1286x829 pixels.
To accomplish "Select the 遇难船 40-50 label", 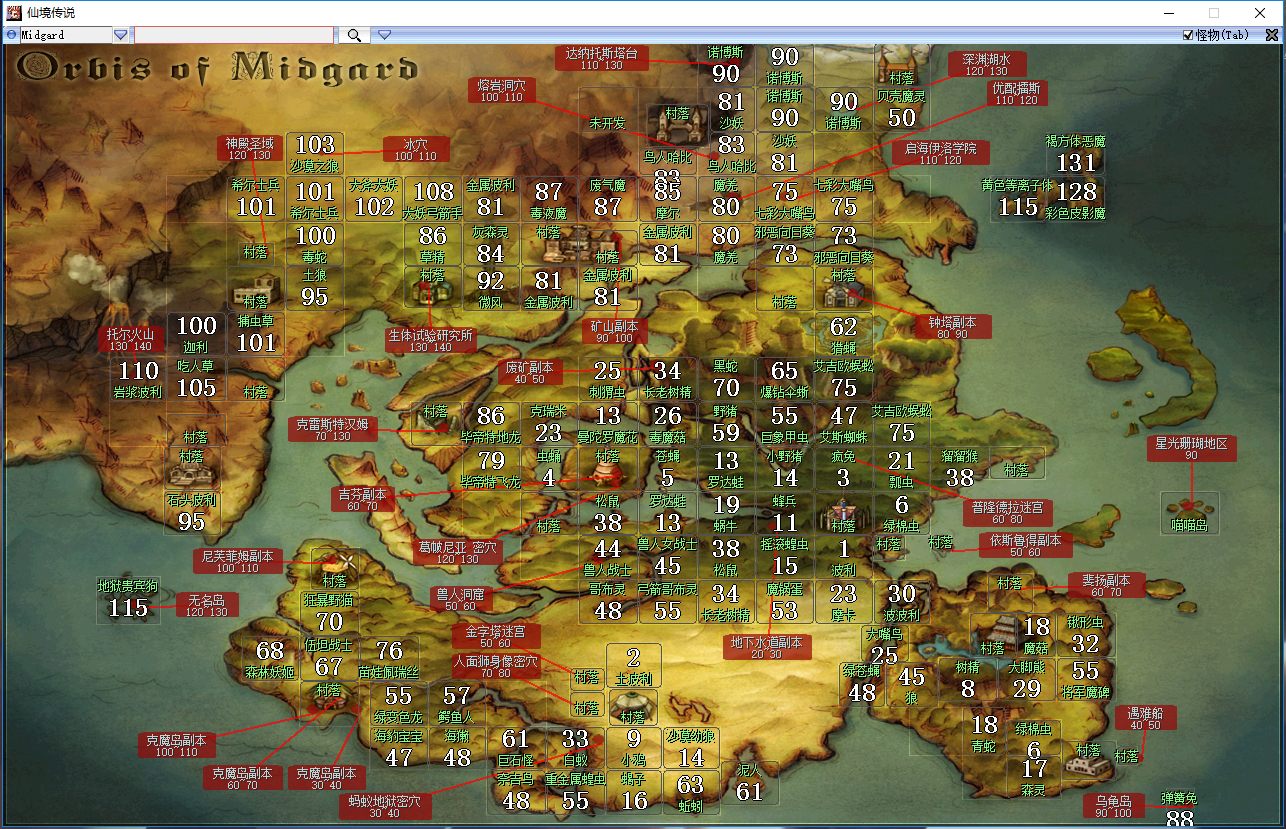I will (x=1146, y=718).
